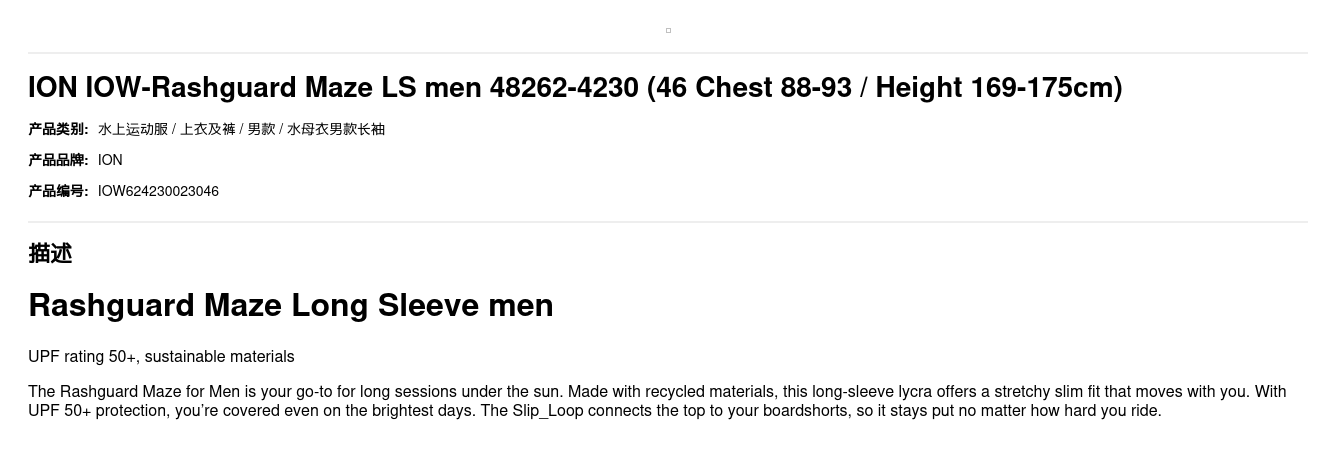The height and width of the screenshot is (466, 1328).
Task: Click the broken product image placeholder
Action: pos(668,30)
